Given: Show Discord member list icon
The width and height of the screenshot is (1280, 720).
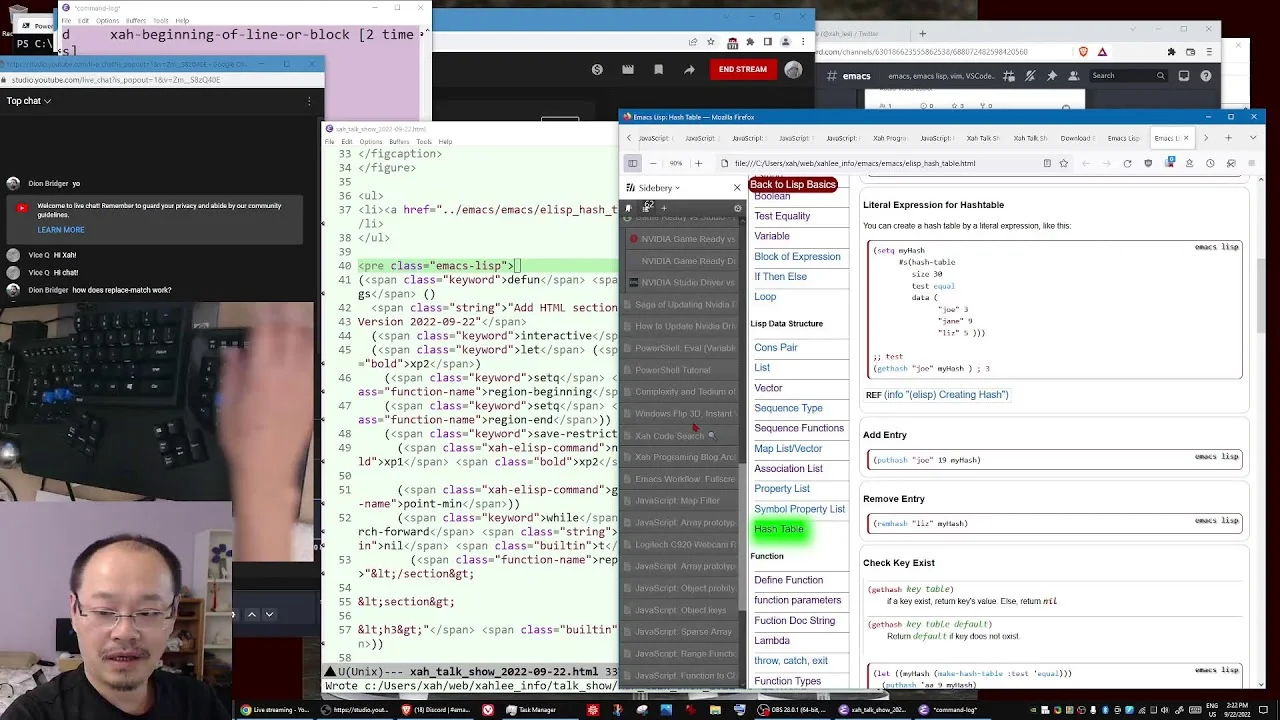Looking at the screenshot, I should 1072,76.
